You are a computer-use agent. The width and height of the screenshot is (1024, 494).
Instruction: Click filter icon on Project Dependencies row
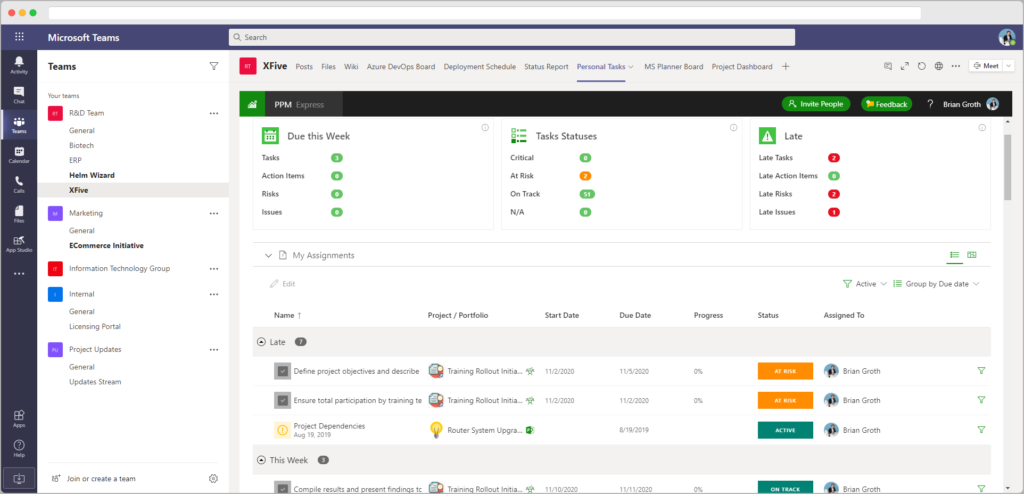980,430
